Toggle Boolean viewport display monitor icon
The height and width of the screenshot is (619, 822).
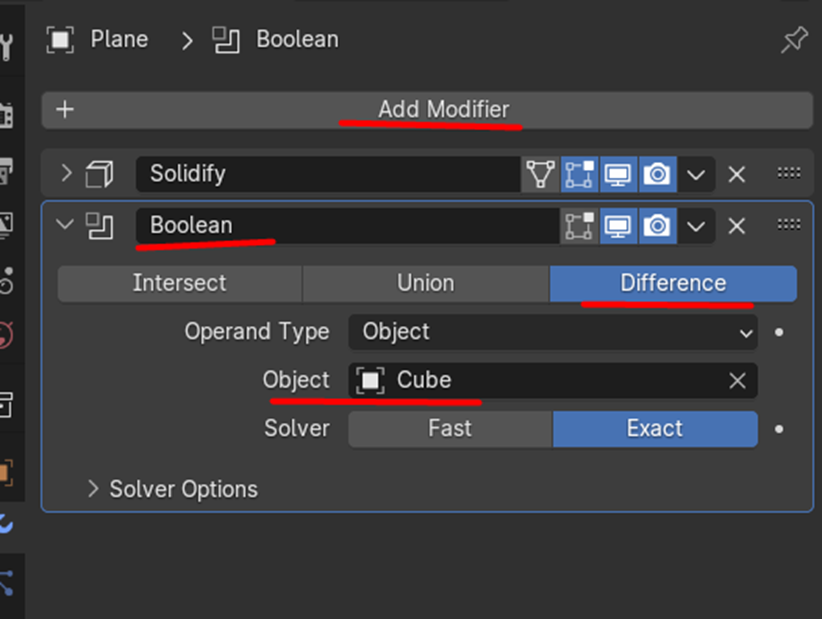pyautogui.click(x=618, y=226)
